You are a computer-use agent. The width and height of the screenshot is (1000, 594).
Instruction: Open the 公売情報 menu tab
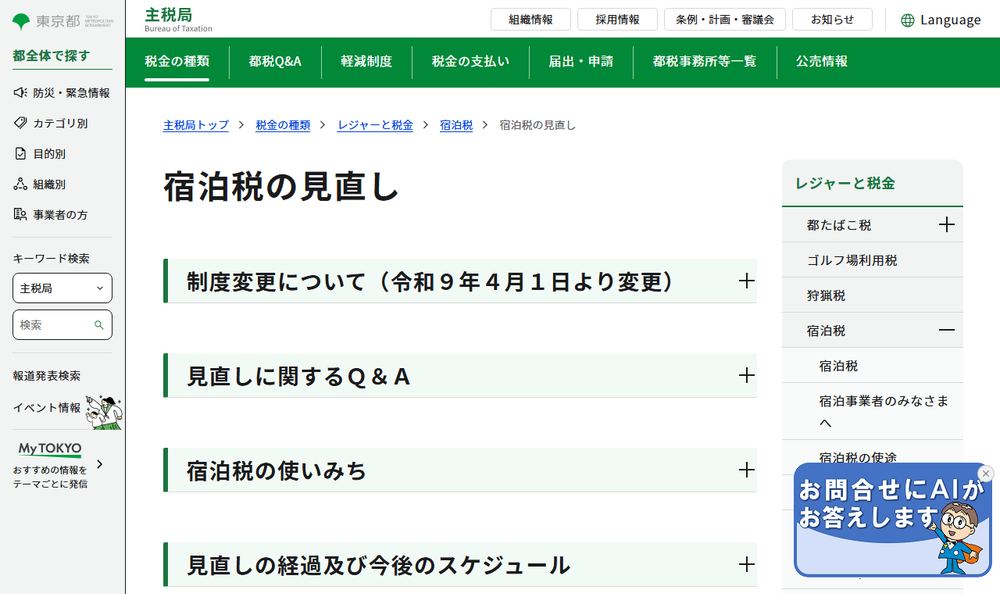[821, 61]
